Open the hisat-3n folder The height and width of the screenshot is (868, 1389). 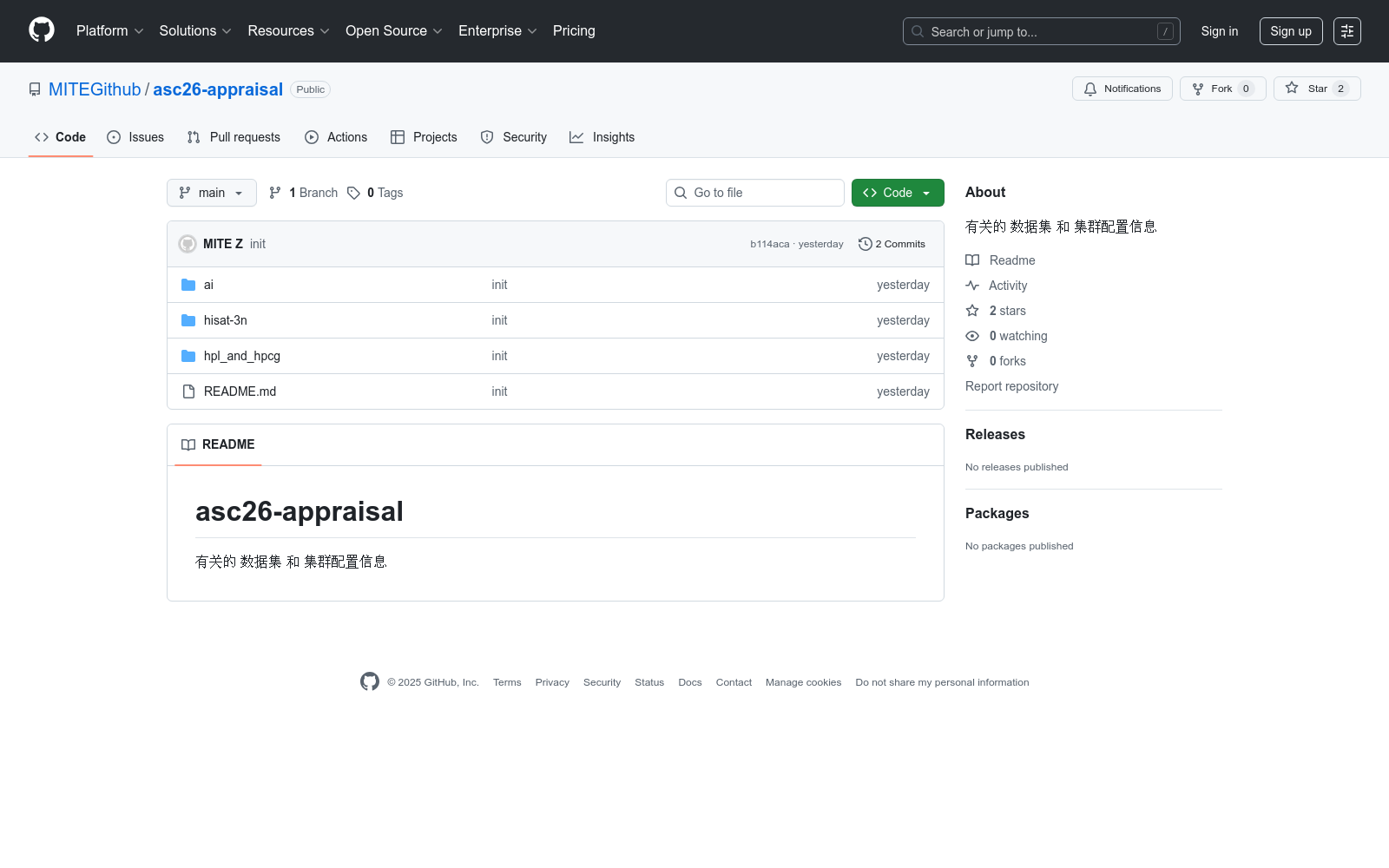pos(226,320)
